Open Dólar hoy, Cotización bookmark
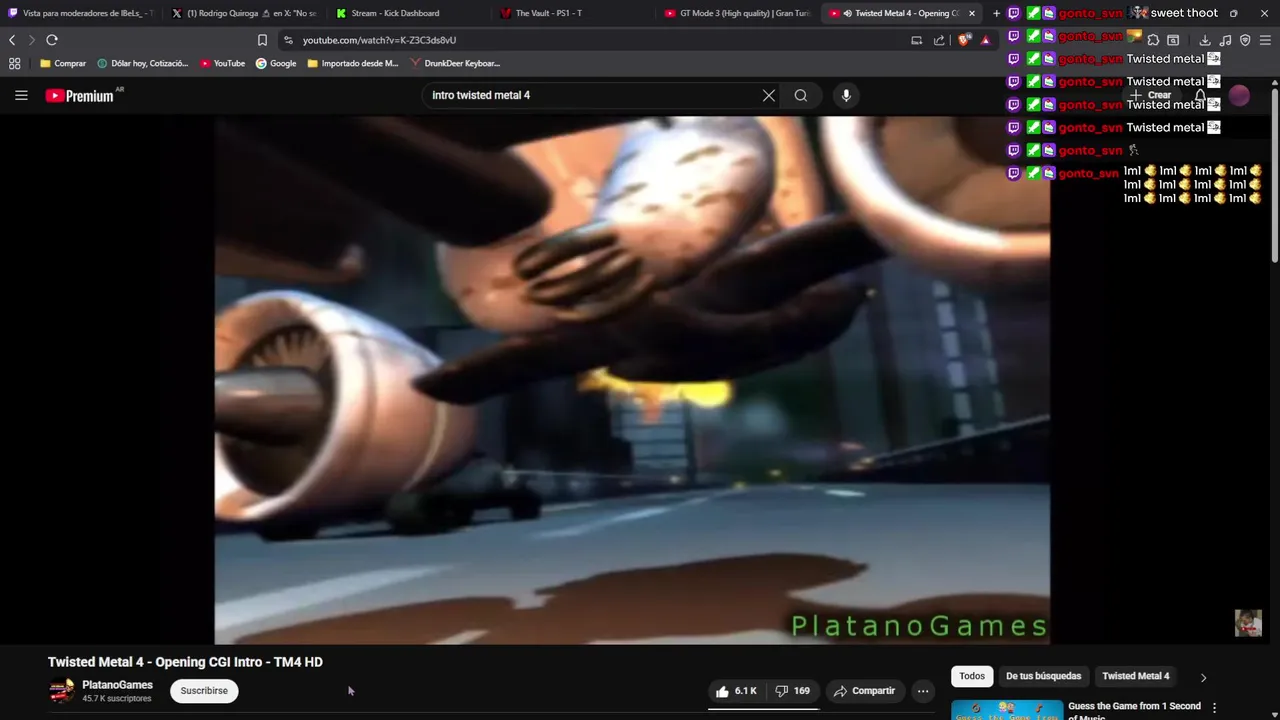The height and width of the screenshot is (720, 1280). 143,63
